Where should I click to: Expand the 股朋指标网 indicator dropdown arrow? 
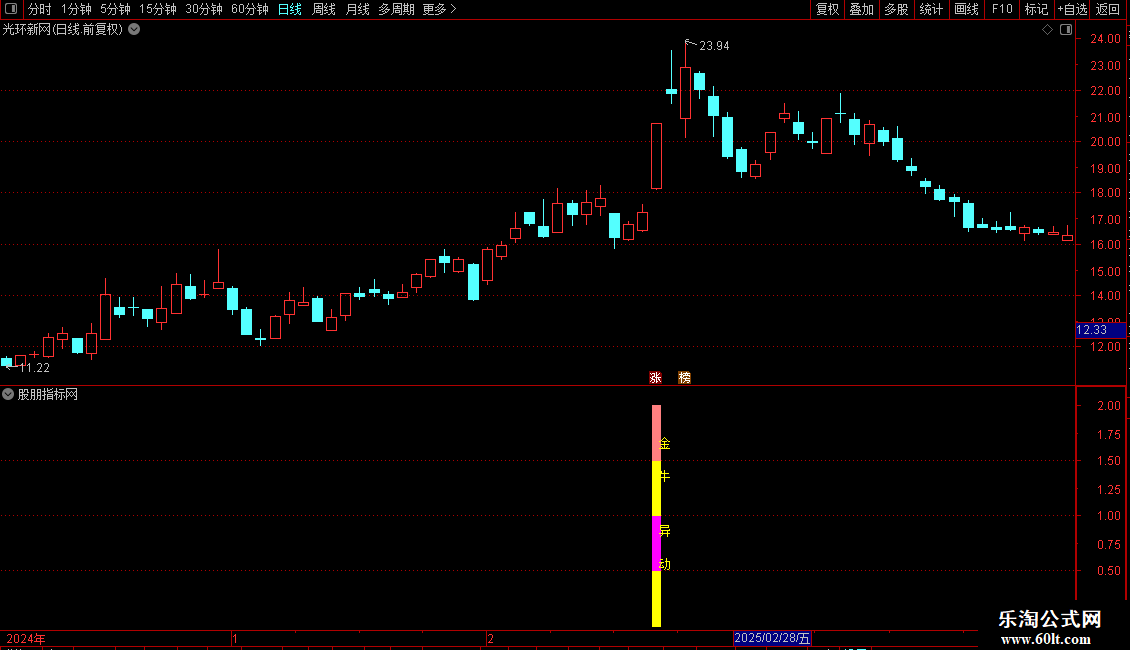click(x=8, y=394)
